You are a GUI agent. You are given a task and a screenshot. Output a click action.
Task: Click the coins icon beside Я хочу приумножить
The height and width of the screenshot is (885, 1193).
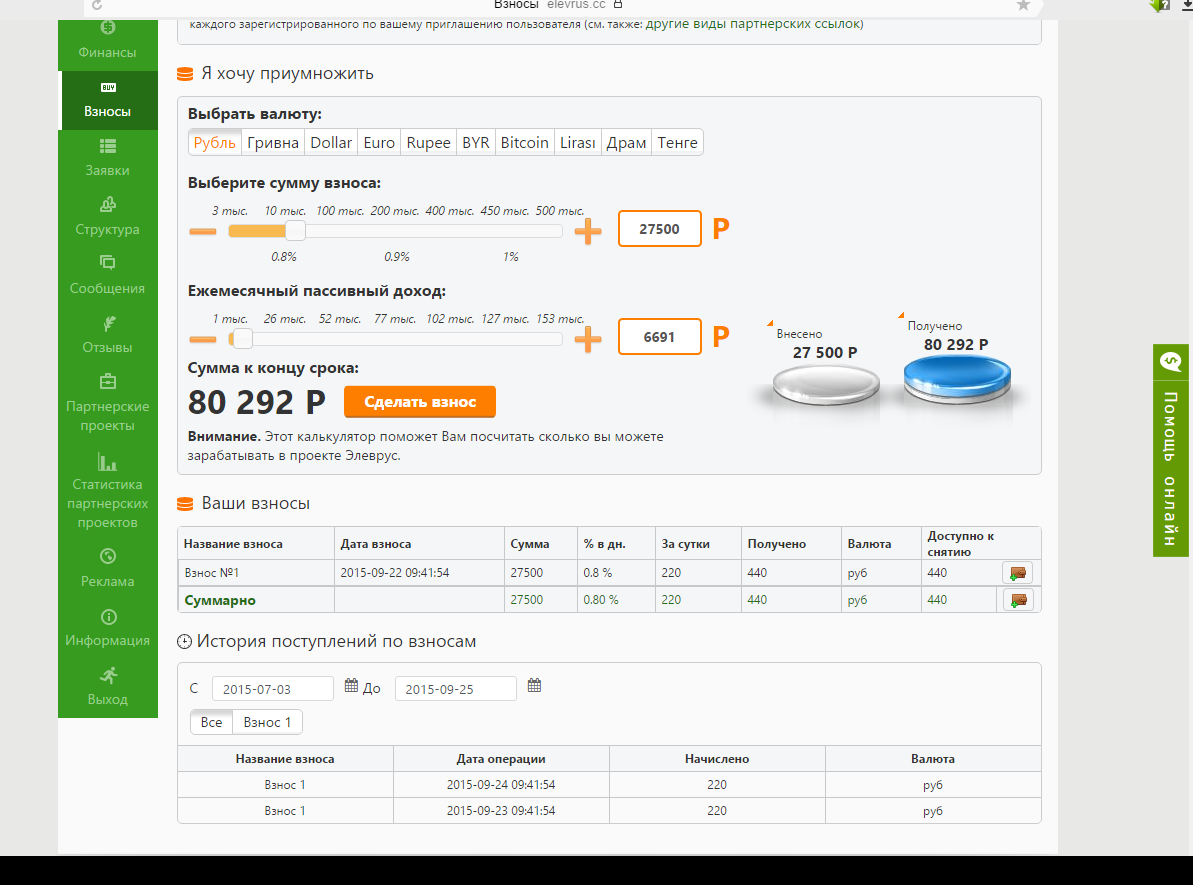[x=185, y=74]
